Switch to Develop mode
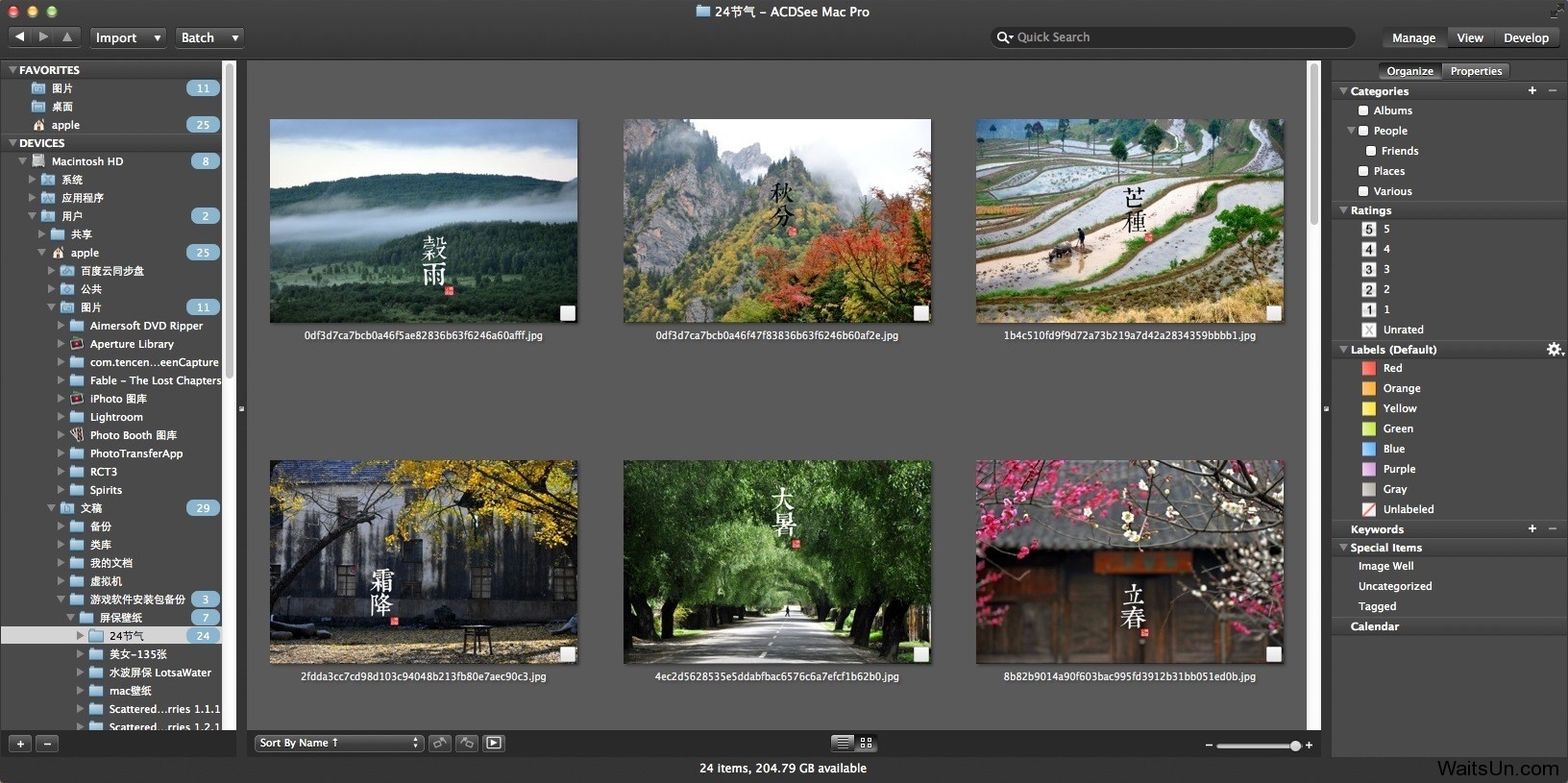This screenshot has height=783, width=1568. coord(1526,37)
